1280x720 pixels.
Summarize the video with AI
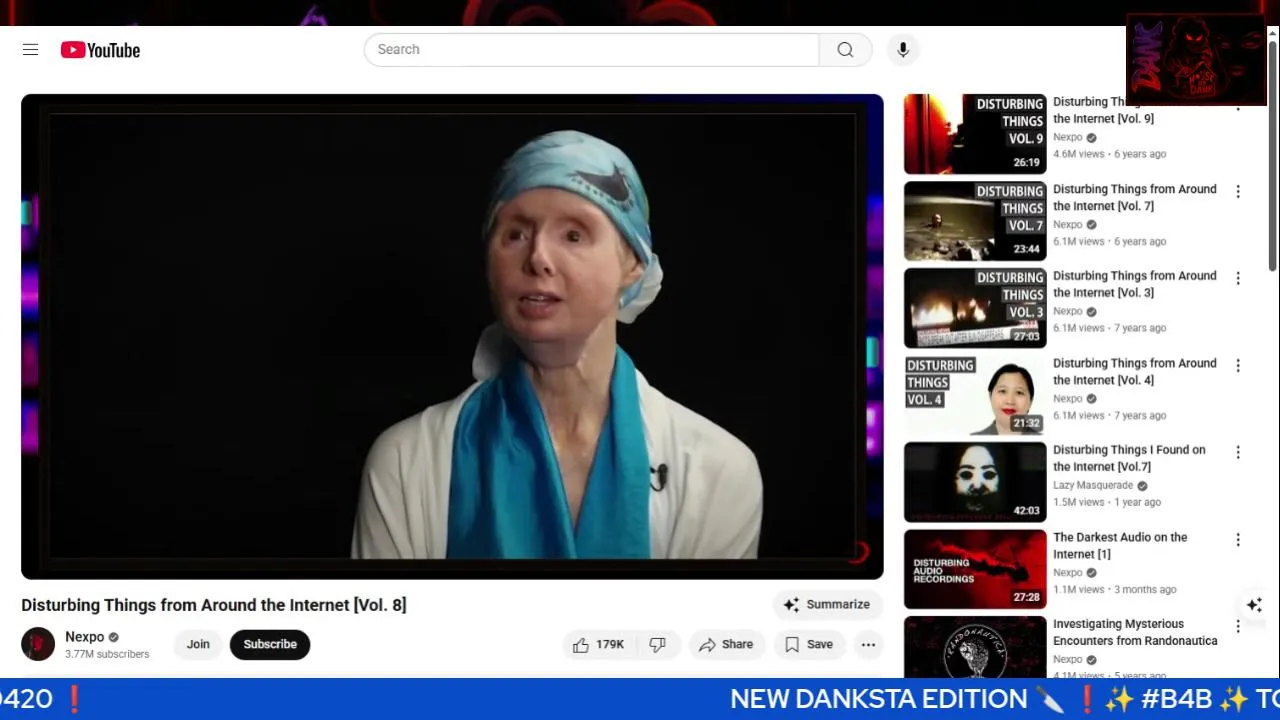pos(827,604)
